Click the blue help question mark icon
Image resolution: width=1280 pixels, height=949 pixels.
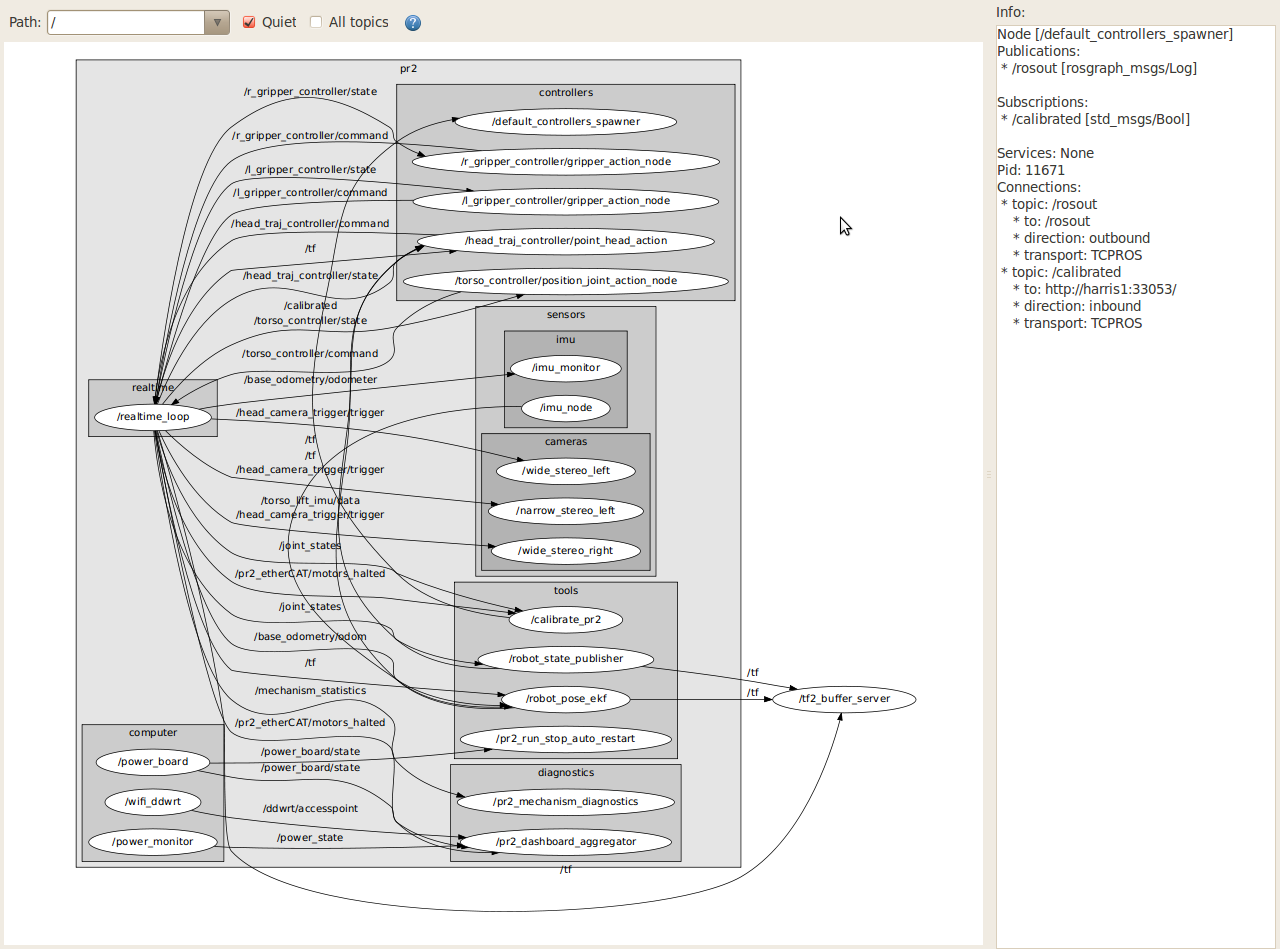(x=413, y=23)
